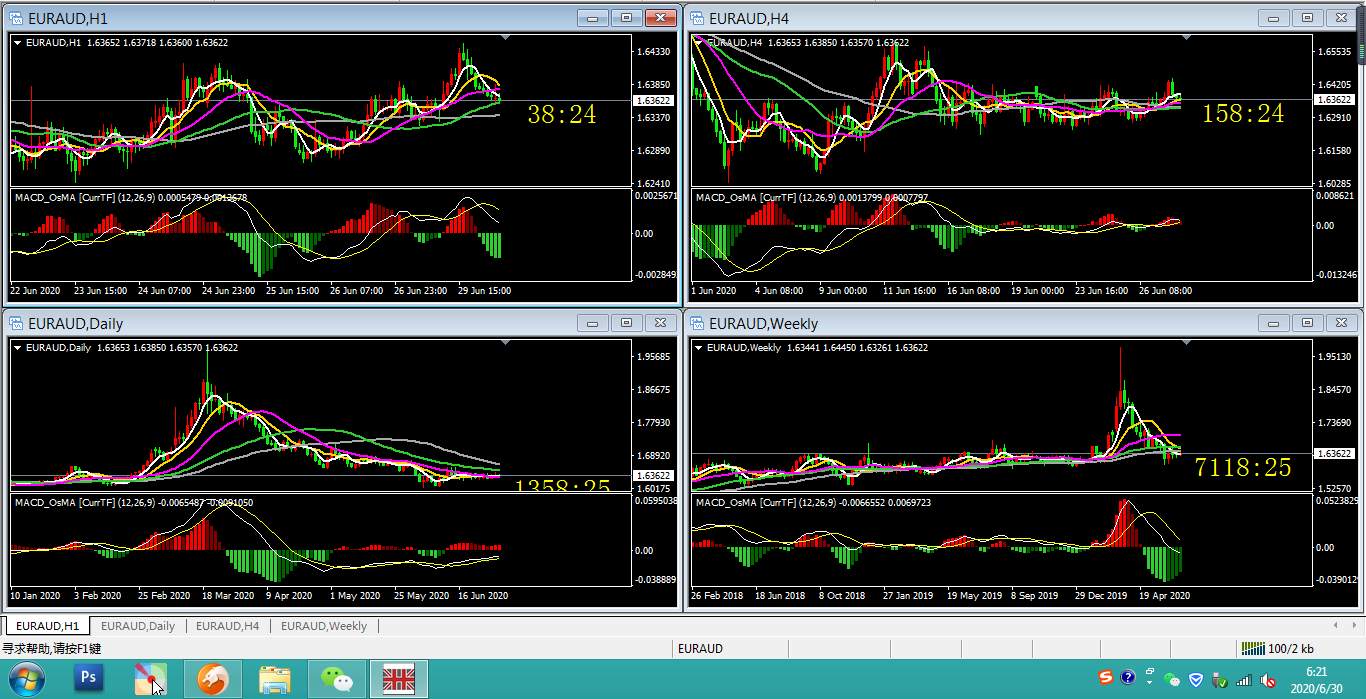Click the safely remove hardware tray icon
Image resolution: width=1366 pixels, height=699 pixels.
pos(1219,680)
